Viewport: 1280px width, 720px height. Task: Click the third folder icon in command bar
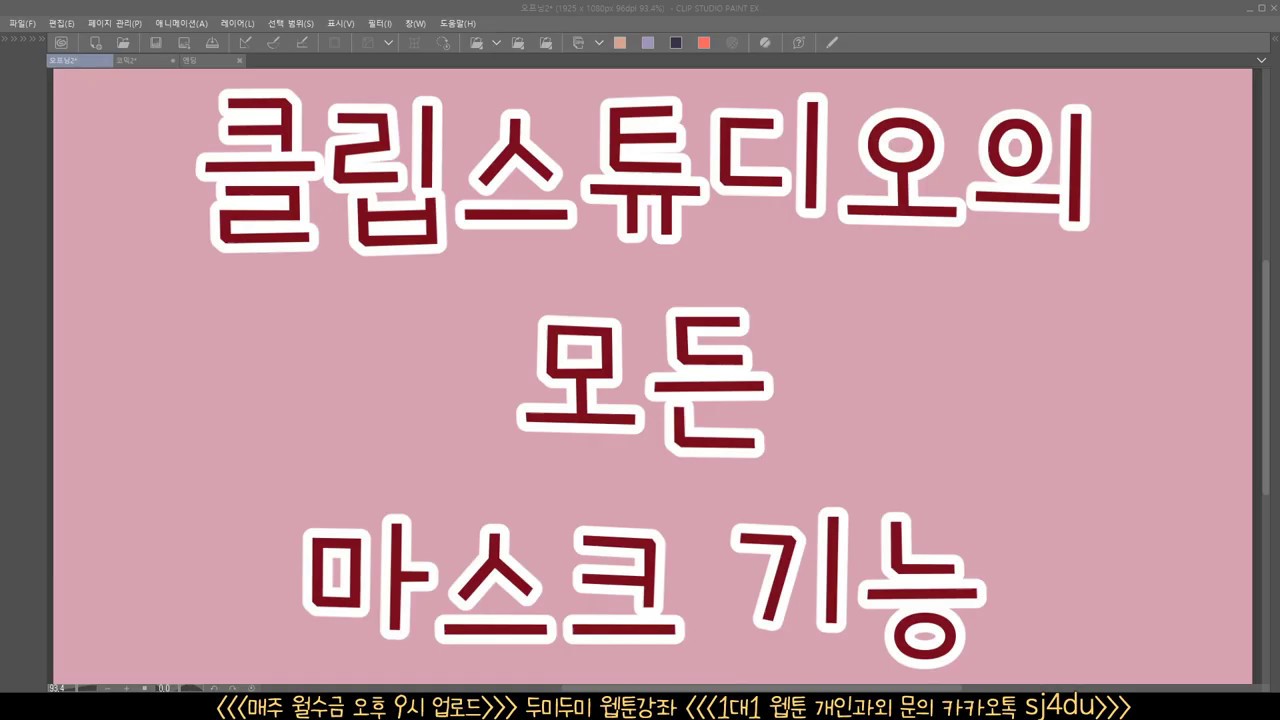click(546, 43)
